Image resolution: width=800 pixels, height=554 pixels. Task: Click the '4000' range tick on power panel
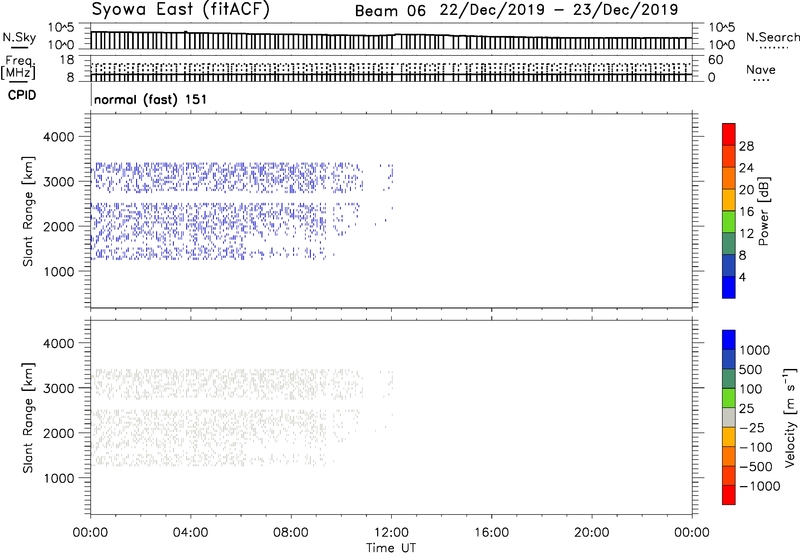(59, 137)
